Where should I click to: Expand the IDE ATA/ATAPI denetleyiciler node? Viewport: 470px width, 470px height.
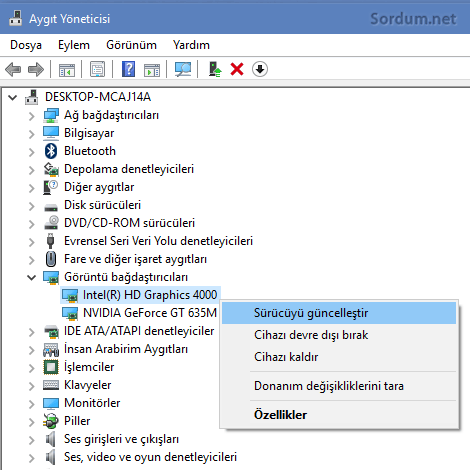pyautogui.click(x=31, y=332)
